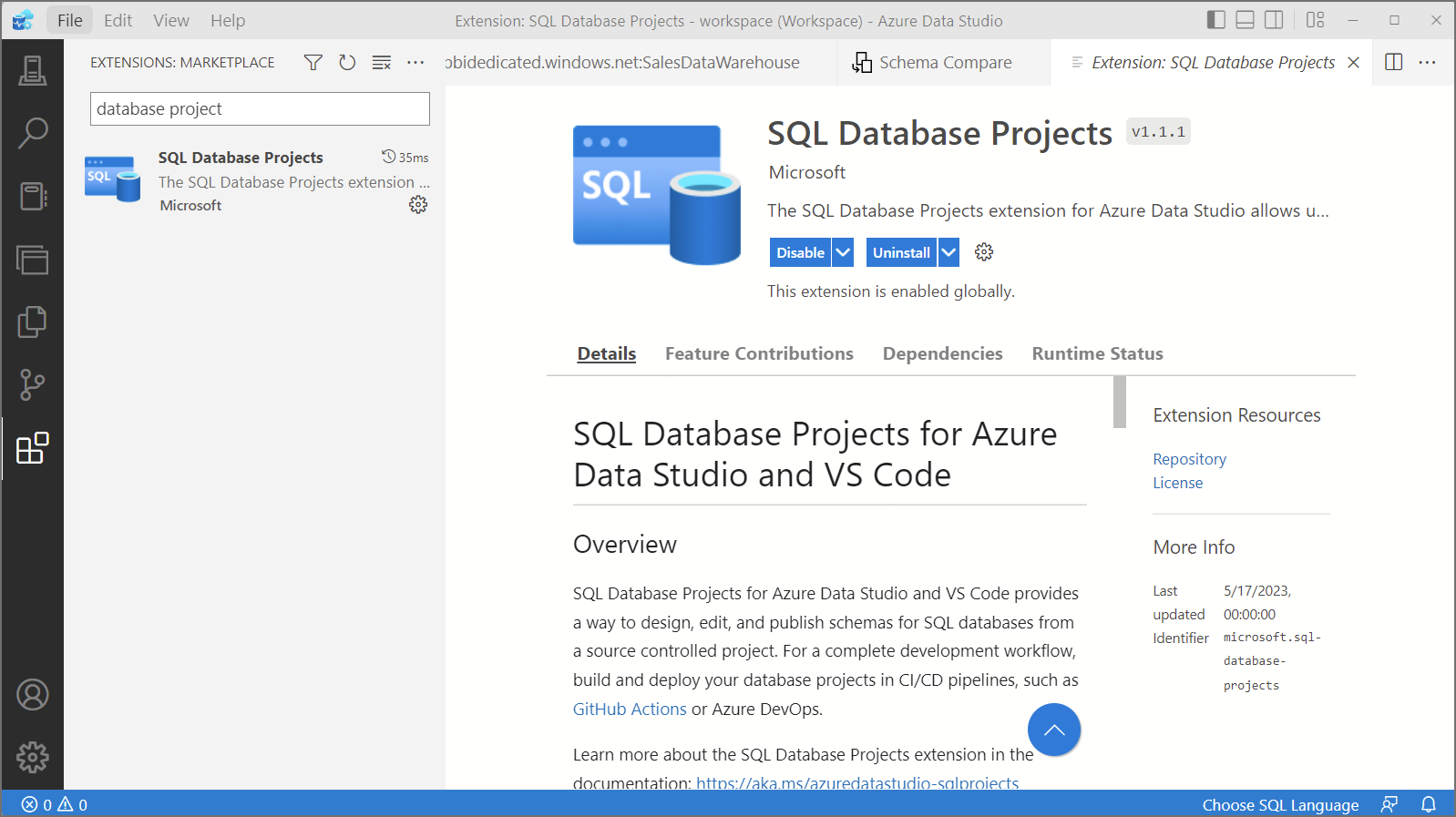The width and height of the screenshot is (1456, 817).
Task: Open the Notebooks view in activity bar
Action: point(33,196)
